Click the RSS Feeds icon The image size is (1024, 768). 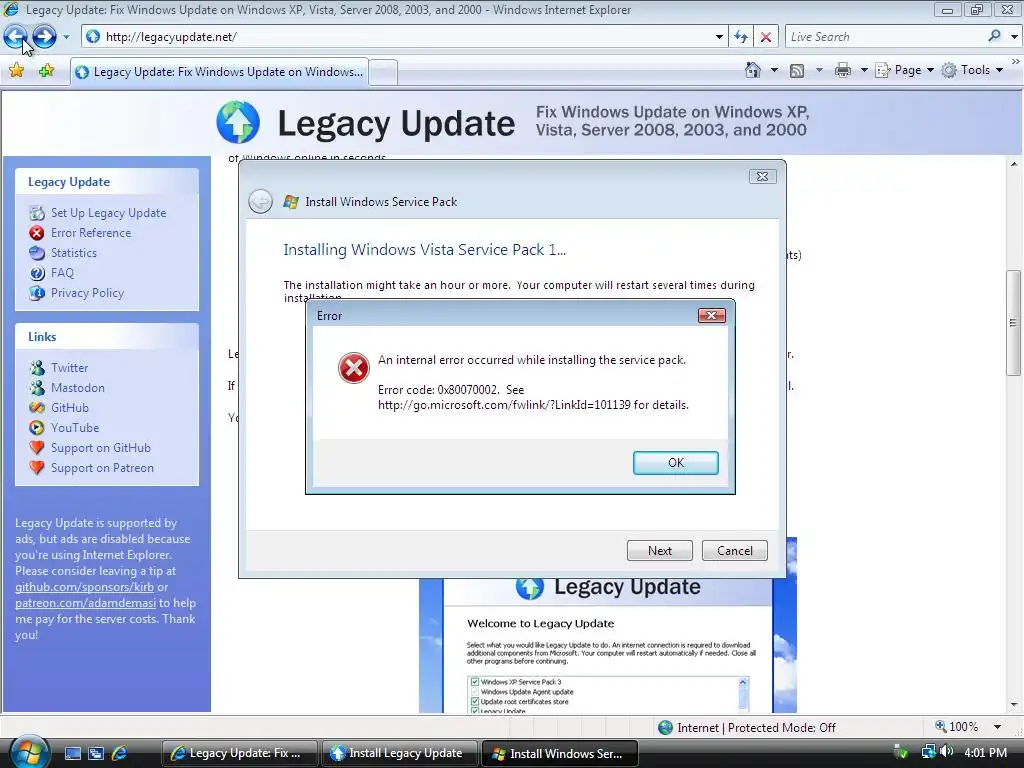[797, 71]
